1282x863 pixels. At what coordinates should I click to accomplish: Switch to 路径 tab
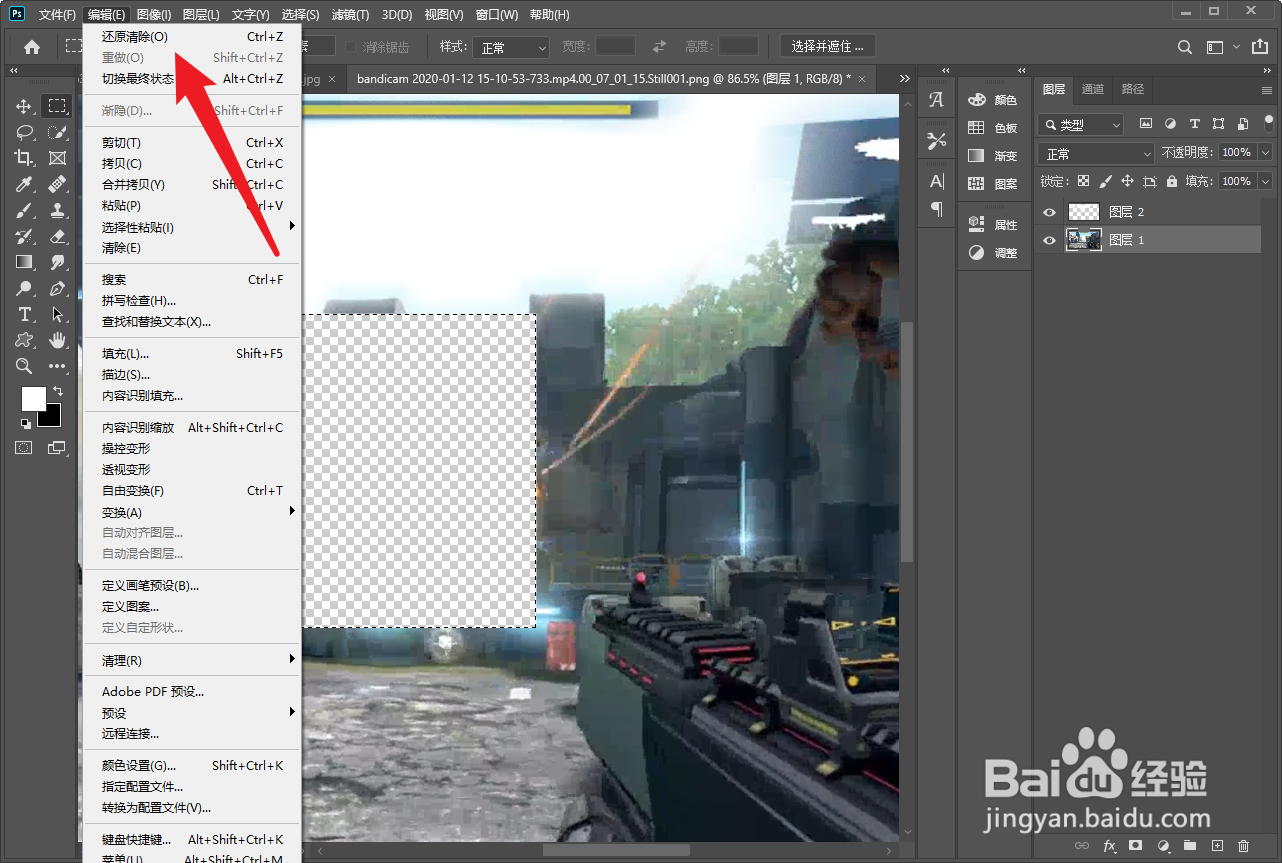tap(1133, 89)
